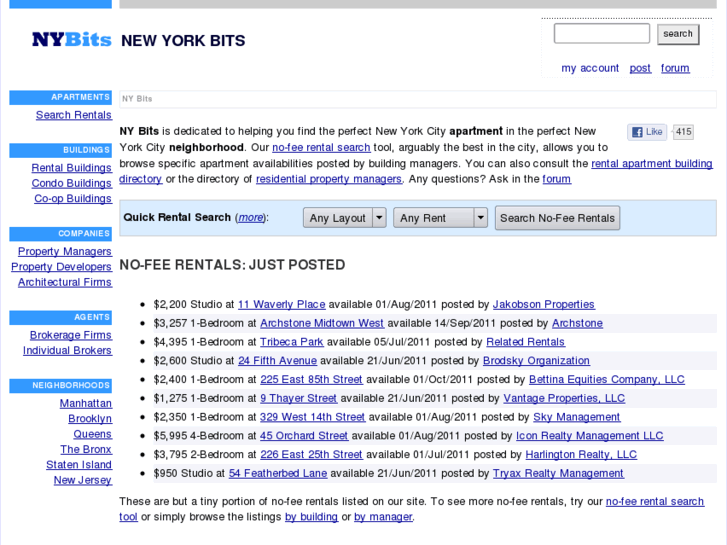This screenshot has height=545, width=727.
Task: Browse listings by manager link
Action: [383, 517]
